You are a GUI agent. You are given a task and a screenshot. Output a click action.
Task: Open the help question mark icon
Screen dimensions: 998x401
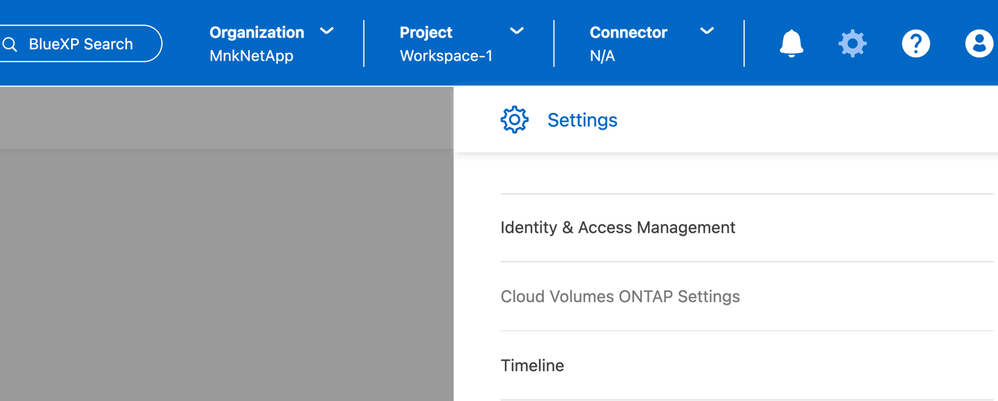[915, 43]
